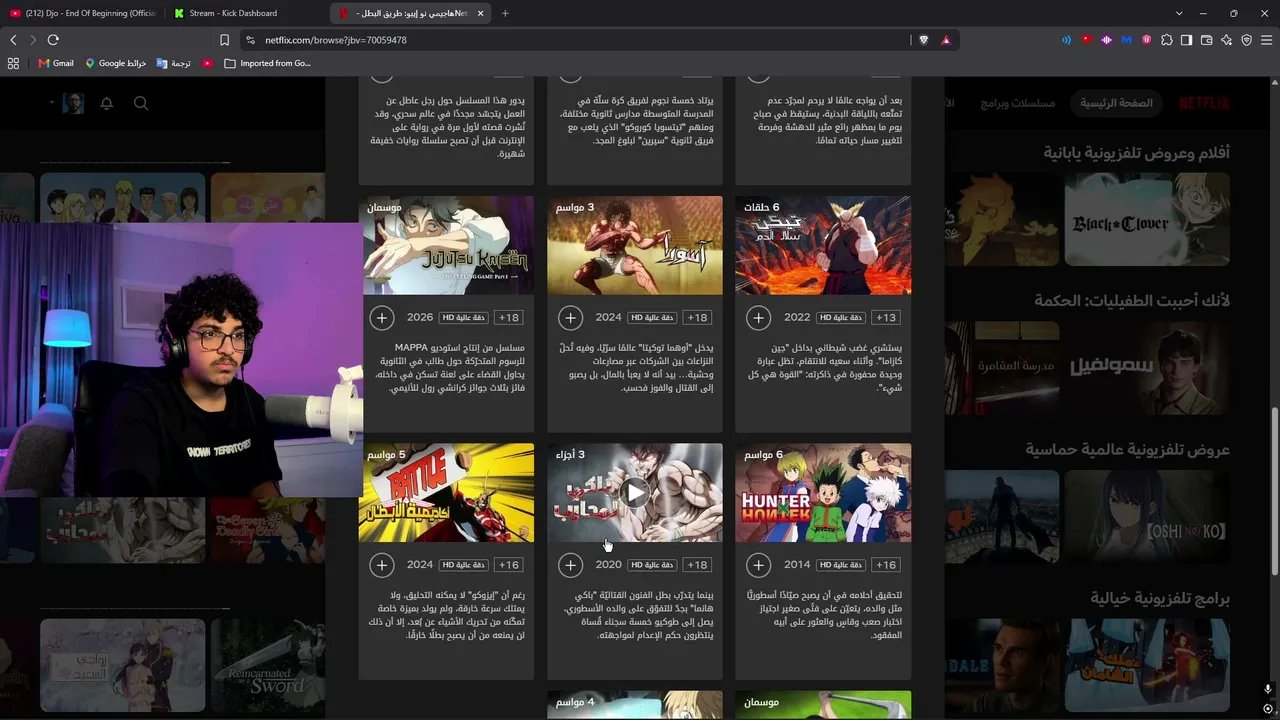
Task: Add the 2020 Baki title to list
Action: (x=570, y=565)
